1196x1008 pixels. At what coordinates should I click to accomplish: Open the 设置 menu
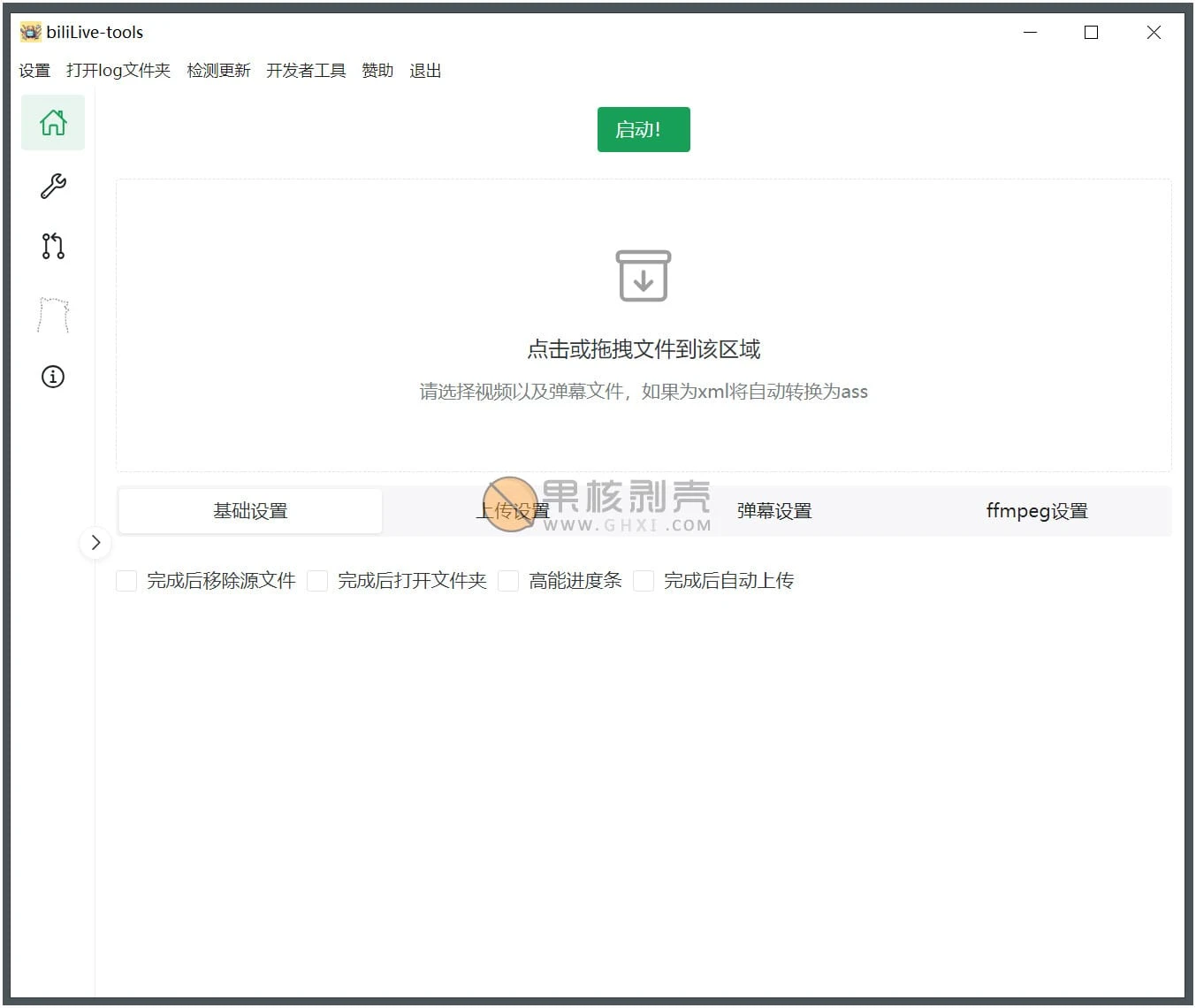[x=34, y=71]
